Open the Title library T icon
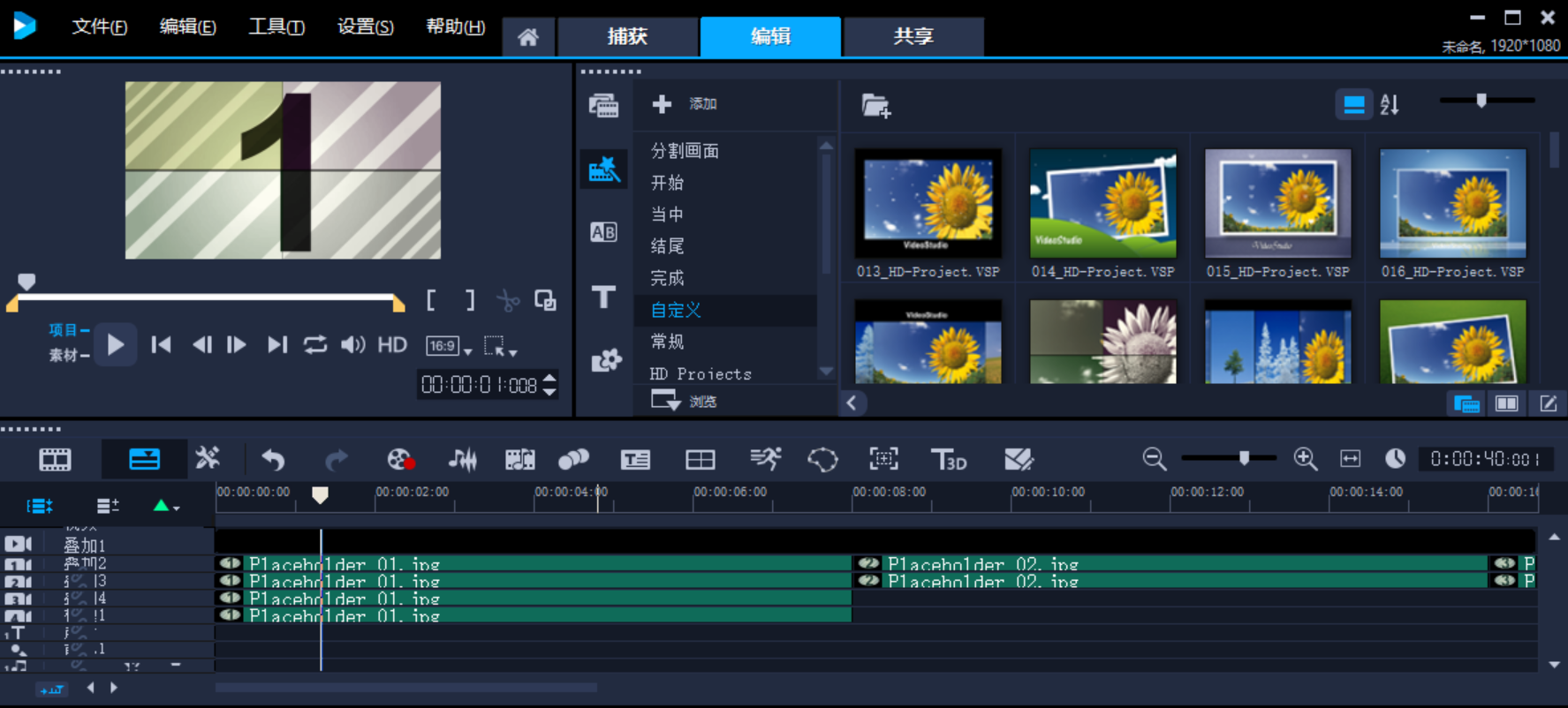The width and height of the screenshot is (1568, 708). coord(603,297)
